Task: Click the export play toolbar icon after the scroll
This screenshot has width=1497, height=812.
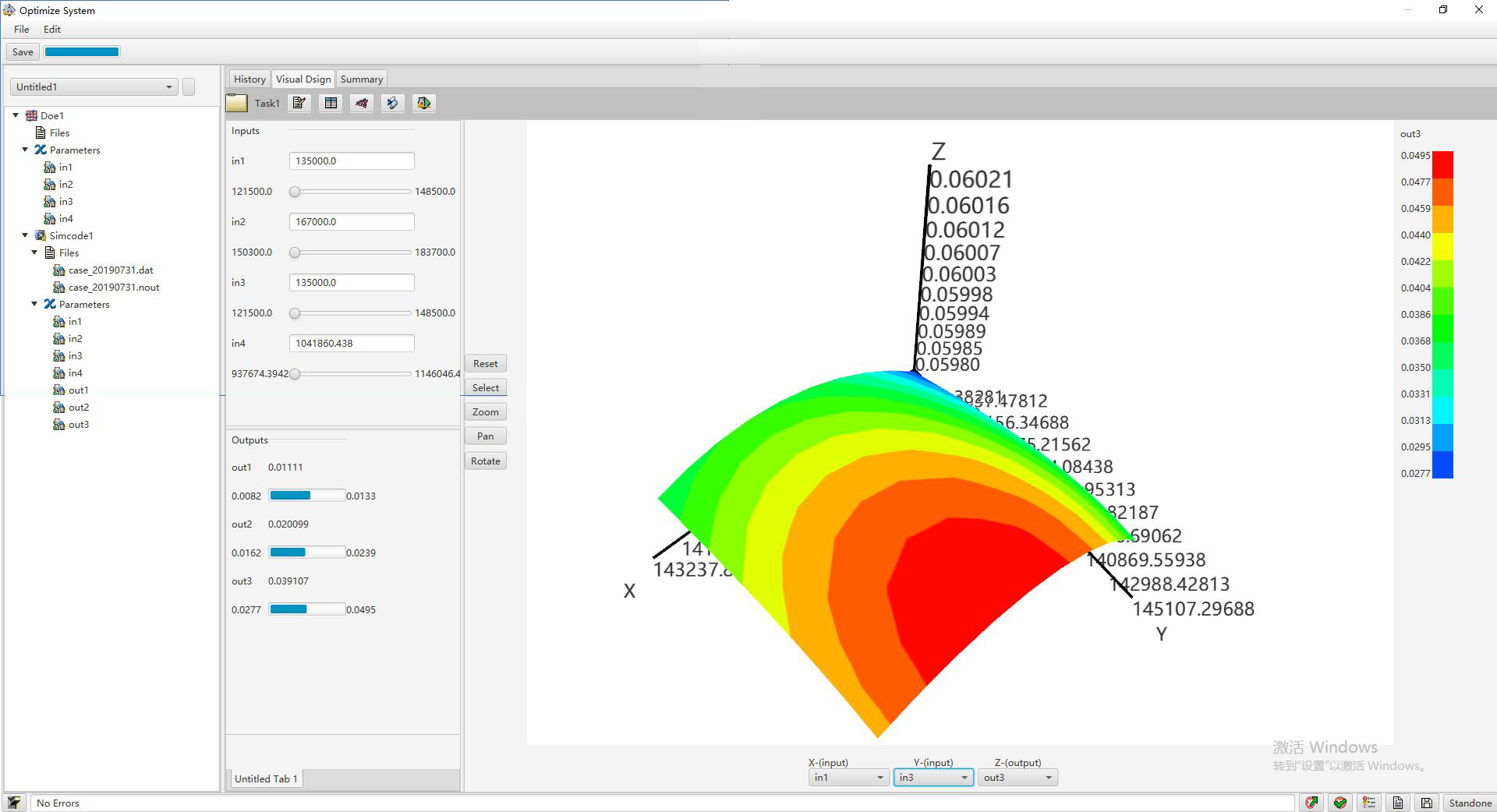Action: click(424, 103)
